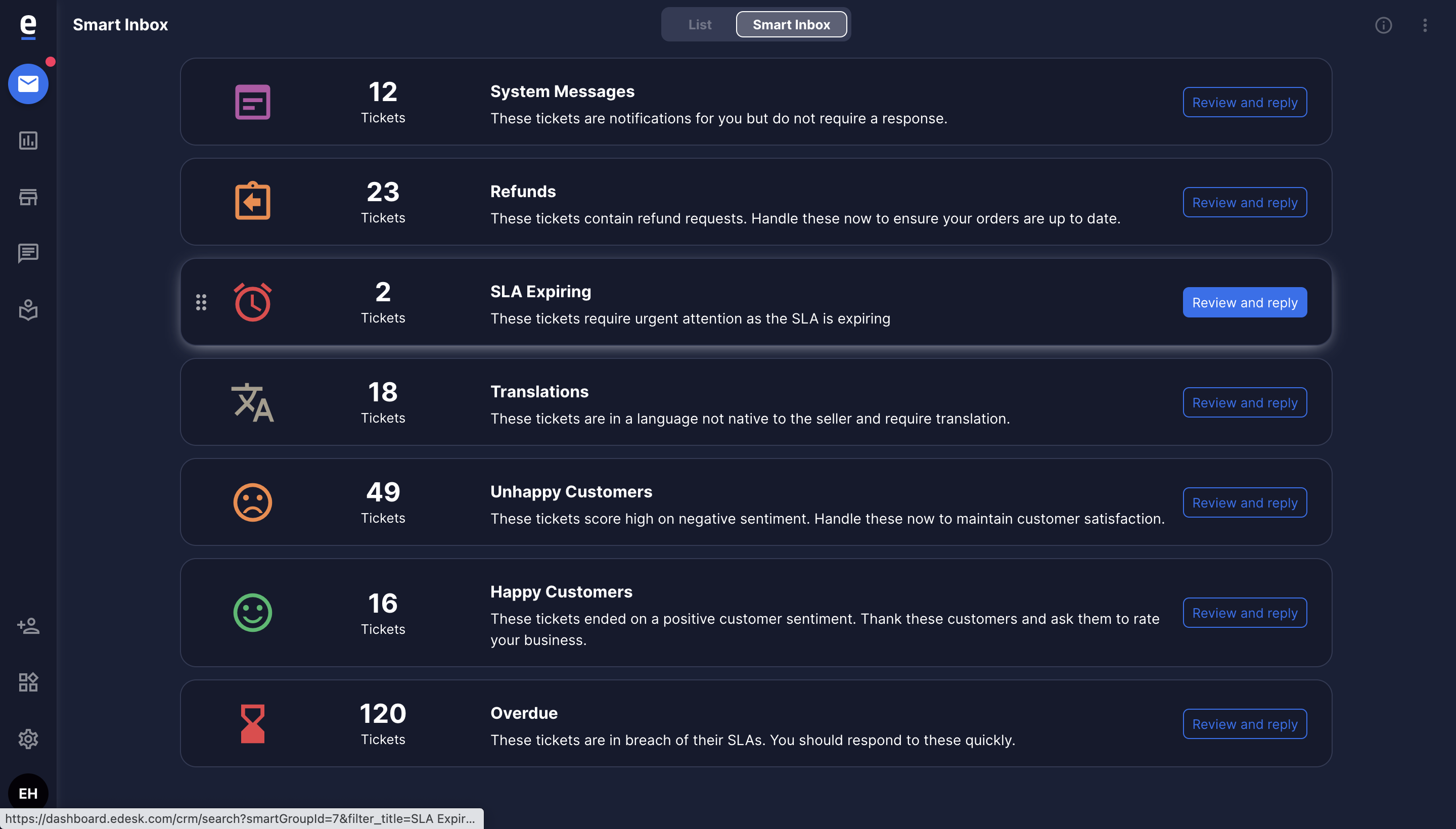Click the Happy Customers smiley icon
Viewport: 1456px width, 829px height.
(x=252, y=613)
